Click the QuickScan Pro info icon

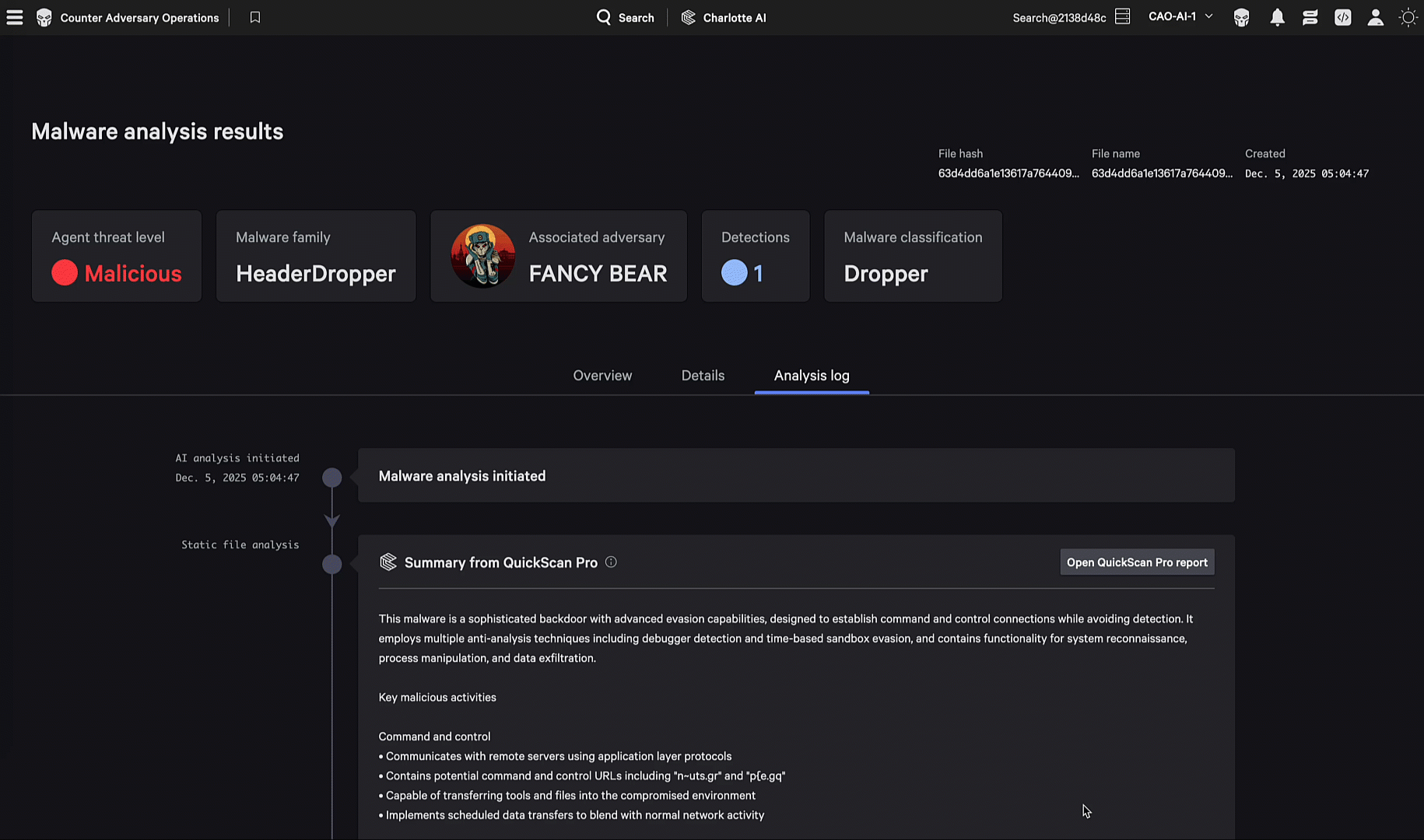pyautogui.click(x=611, y=562)
